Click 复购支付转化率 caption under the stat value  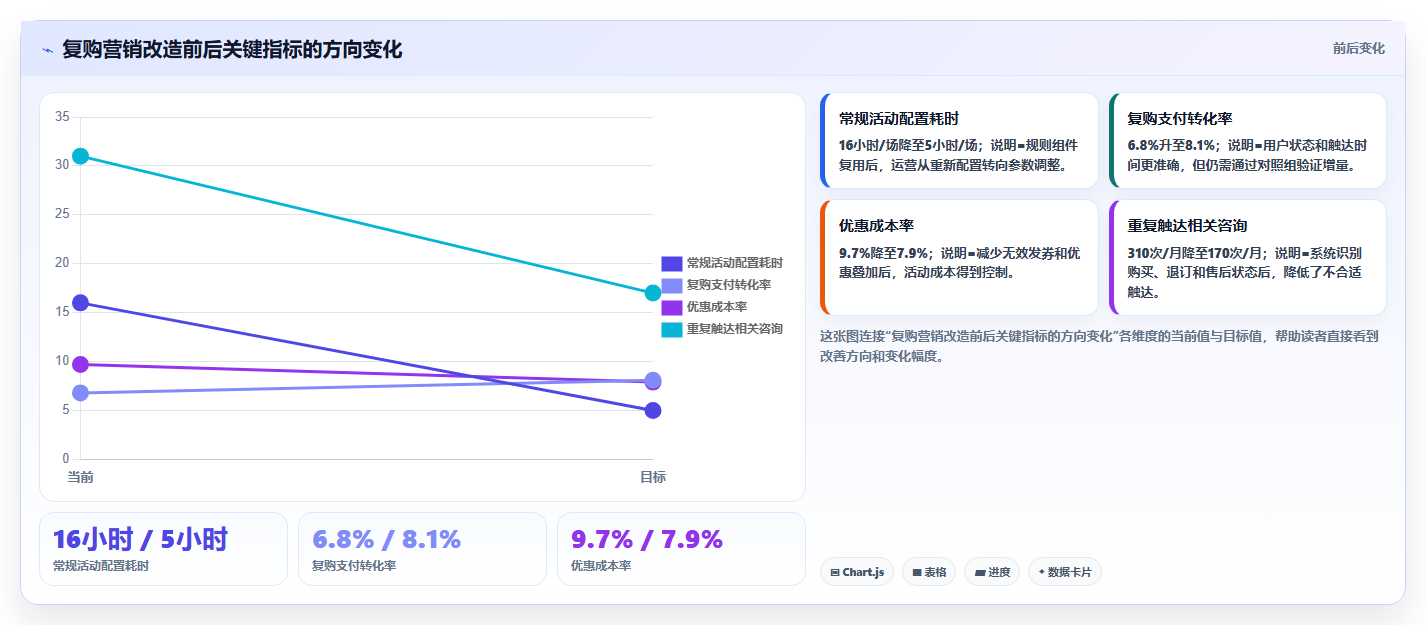point(354,566)
